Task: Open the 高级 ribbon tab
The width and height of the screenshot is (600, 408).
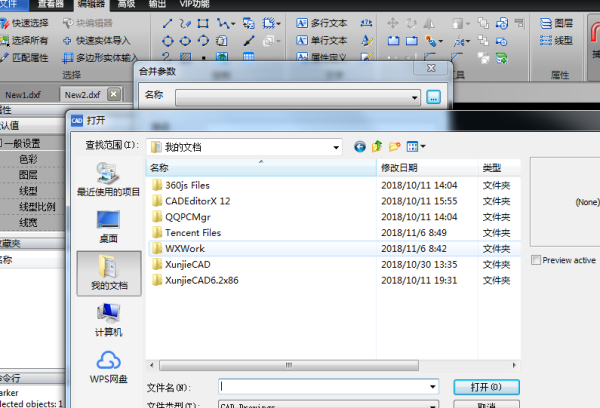Action: click(126, 4)
